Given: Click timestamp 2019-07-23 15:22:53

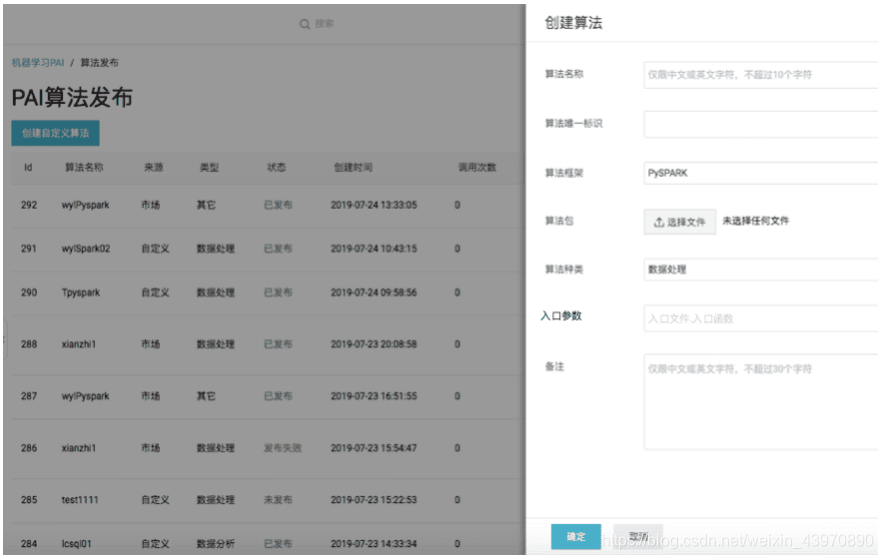Looking at the screenshot, I should click(x=374, y=500).
